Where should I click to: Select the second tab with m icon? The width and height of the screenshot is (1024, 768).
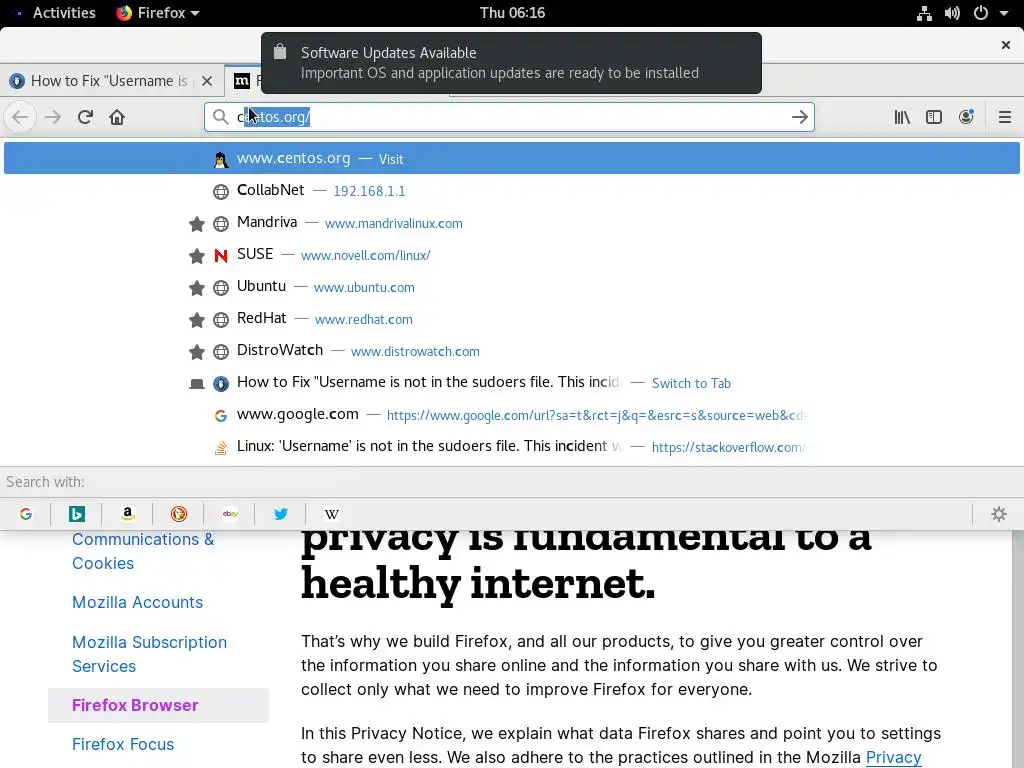coord(242,81)
